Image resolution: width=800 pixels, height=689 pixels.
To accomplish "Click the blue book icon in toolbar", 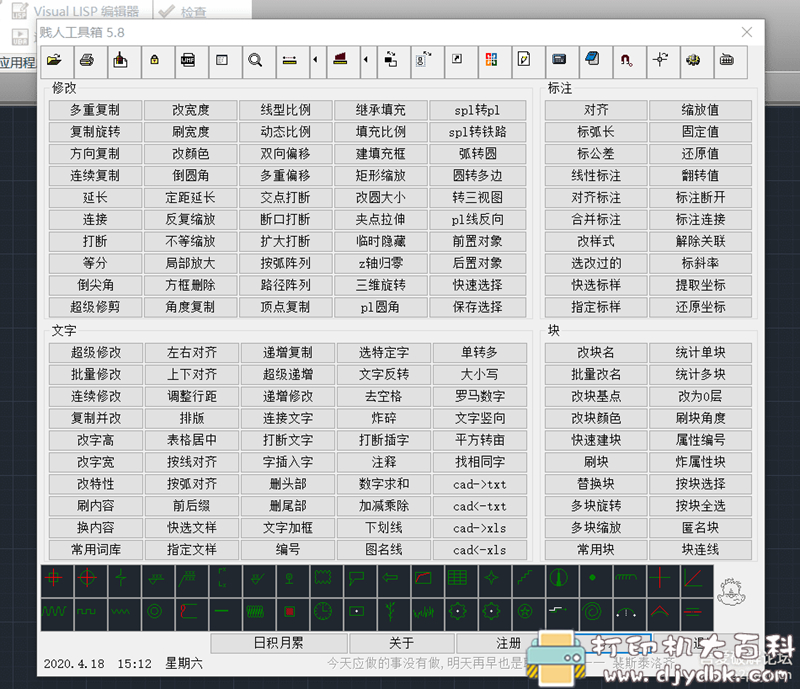I will click(595, 61).
